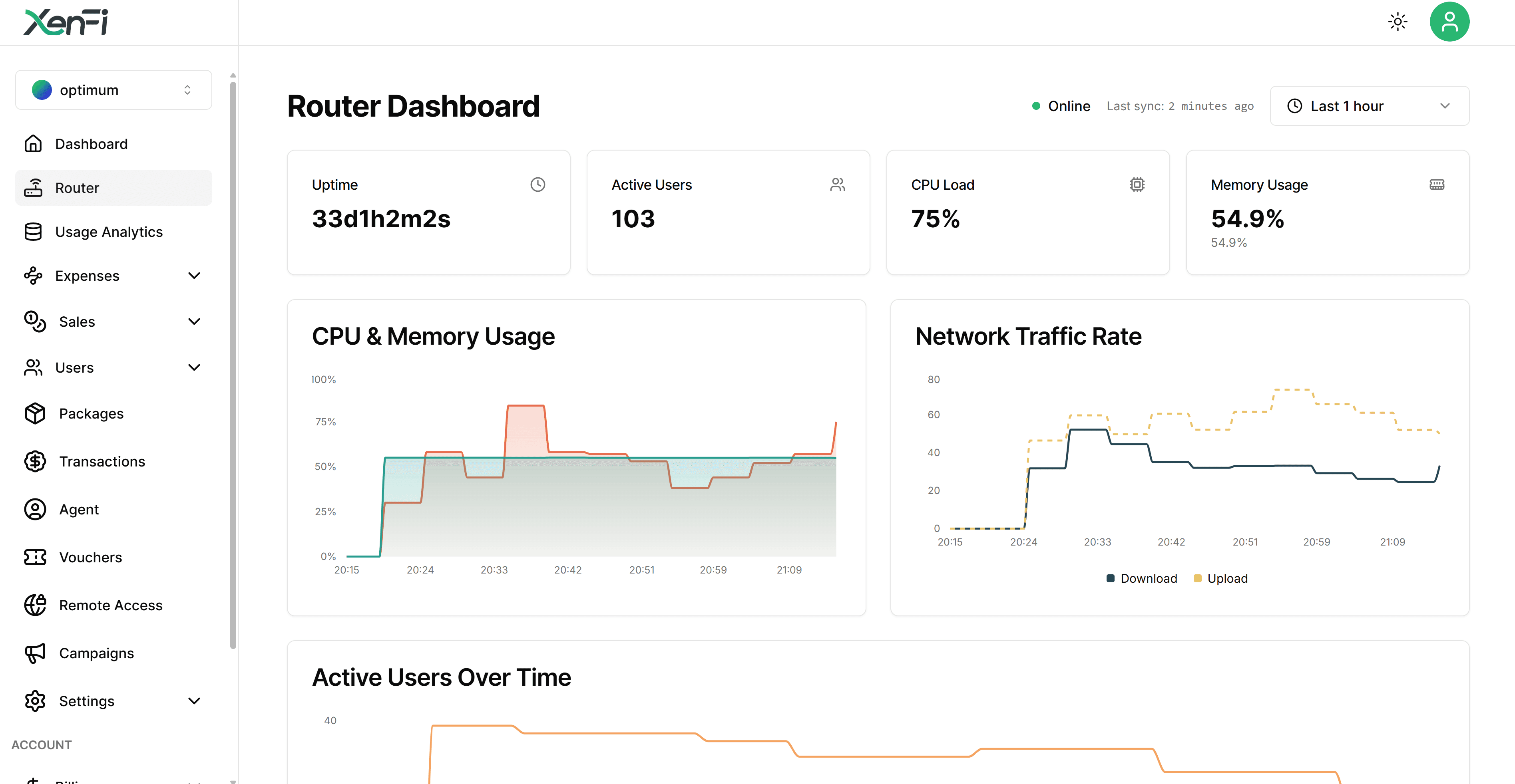Expand the Expenses chevron
This screenshot has height=784, width=1515.
[x=194, y=276]
